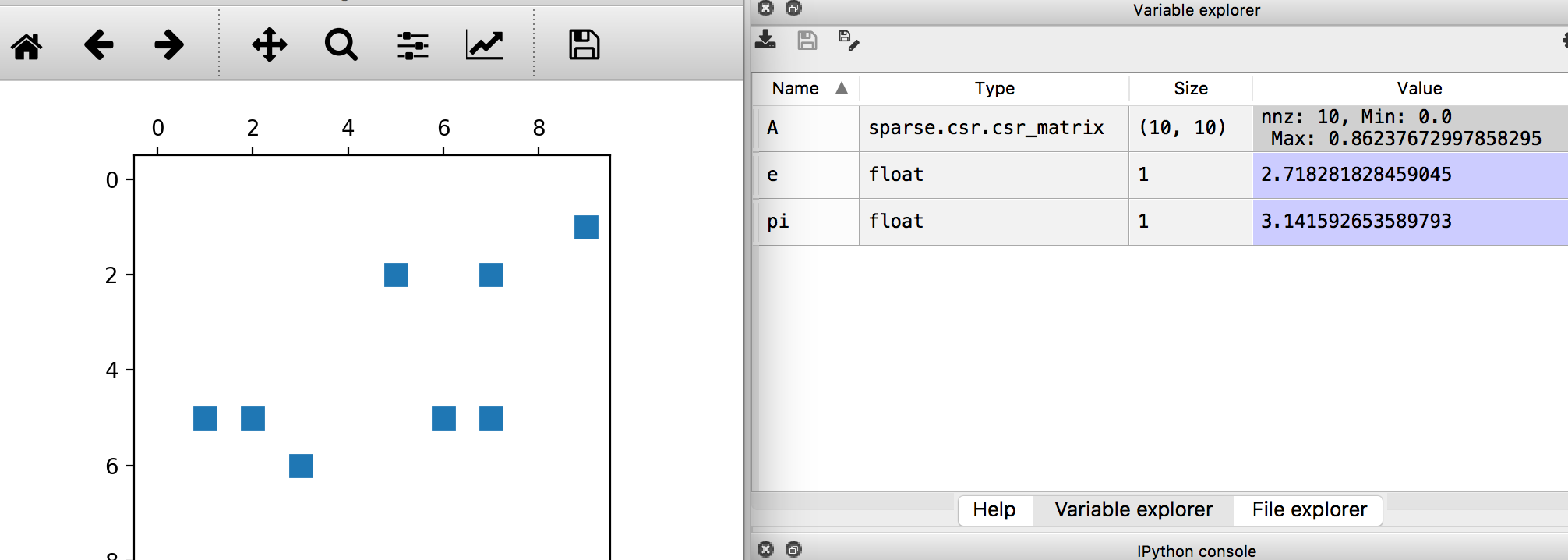
Task: Sort variables by Type column header
Action: [994, 89]
